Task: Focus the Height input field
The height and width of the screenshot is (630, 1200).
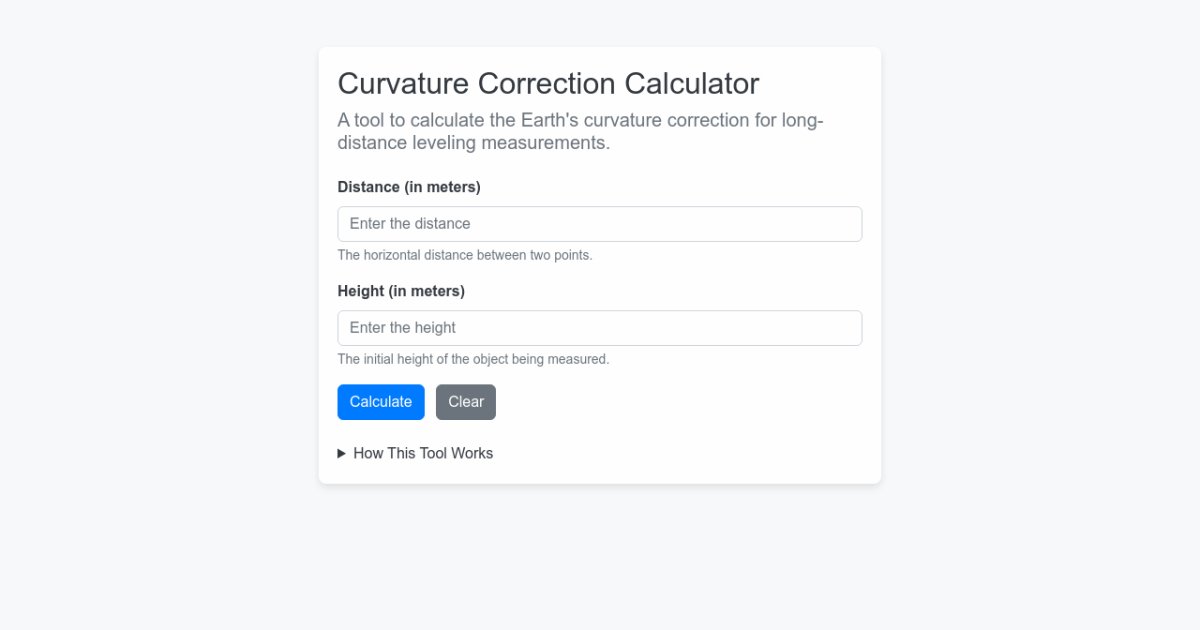Action: tap(600, 328)
